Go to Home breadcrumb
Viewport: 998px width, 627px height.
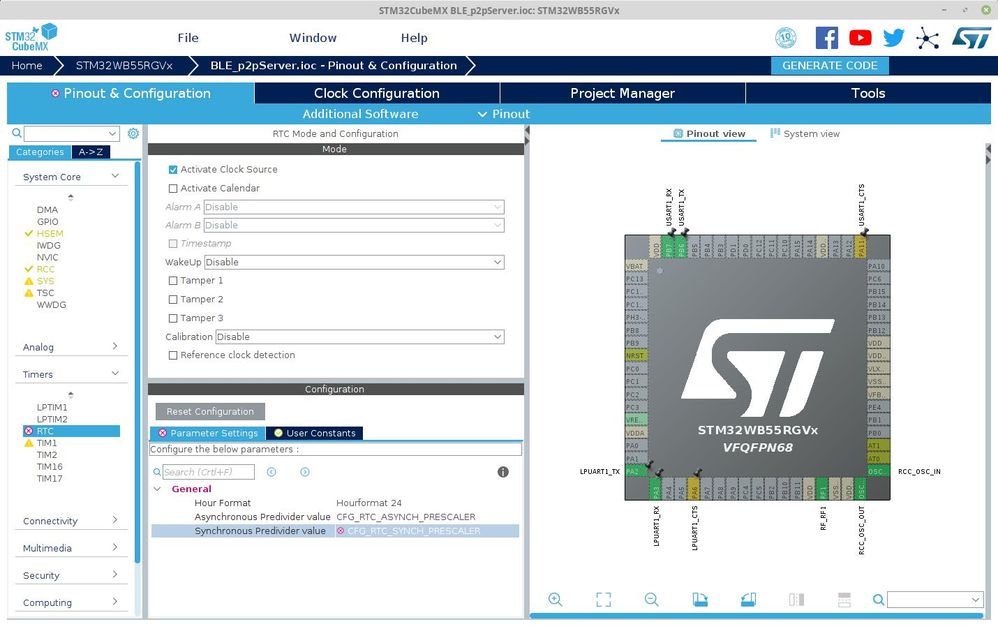pos(27,66)
